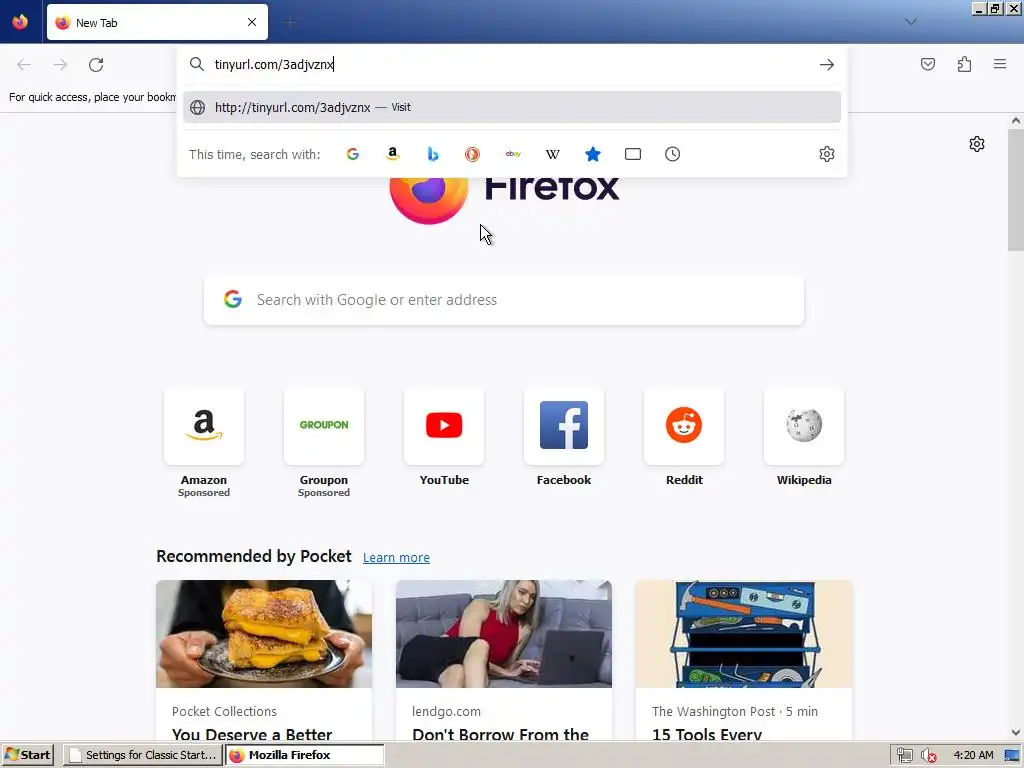Viewport: 1024px width, 768px height.
Task: Click the vertical scrollbar thumb
Action: (1016, 189)
